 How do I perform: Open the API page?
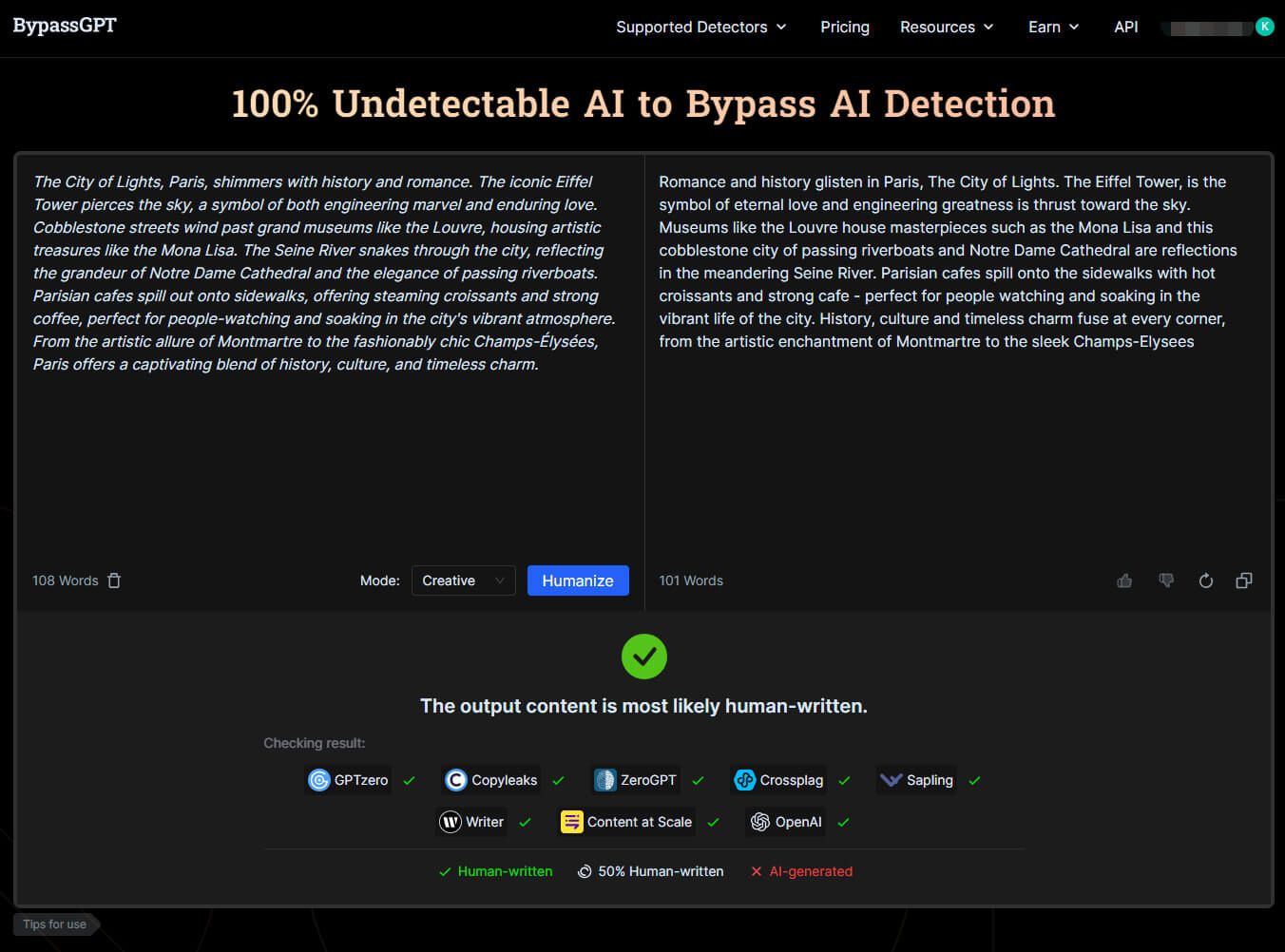click(x=1125, y=27)
